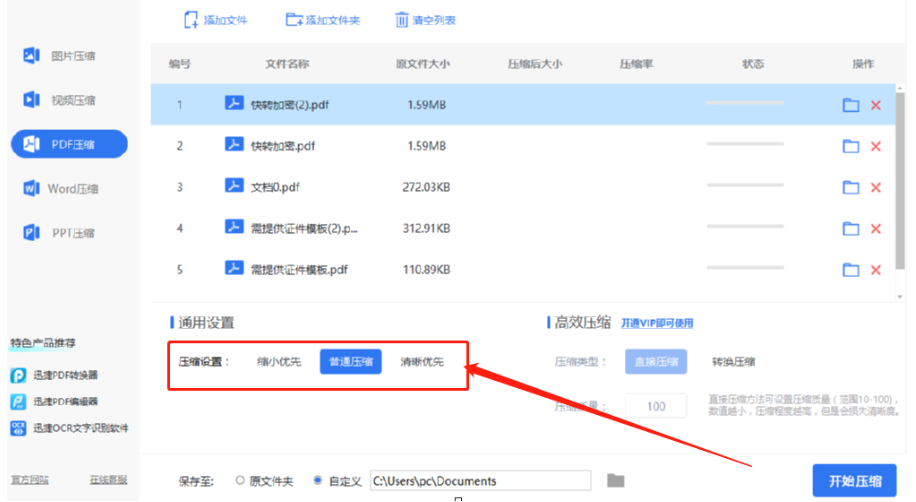Viewport: 916px width, 502px height.
Task: Select the 自定义 radio button
Action: point(318,480)
